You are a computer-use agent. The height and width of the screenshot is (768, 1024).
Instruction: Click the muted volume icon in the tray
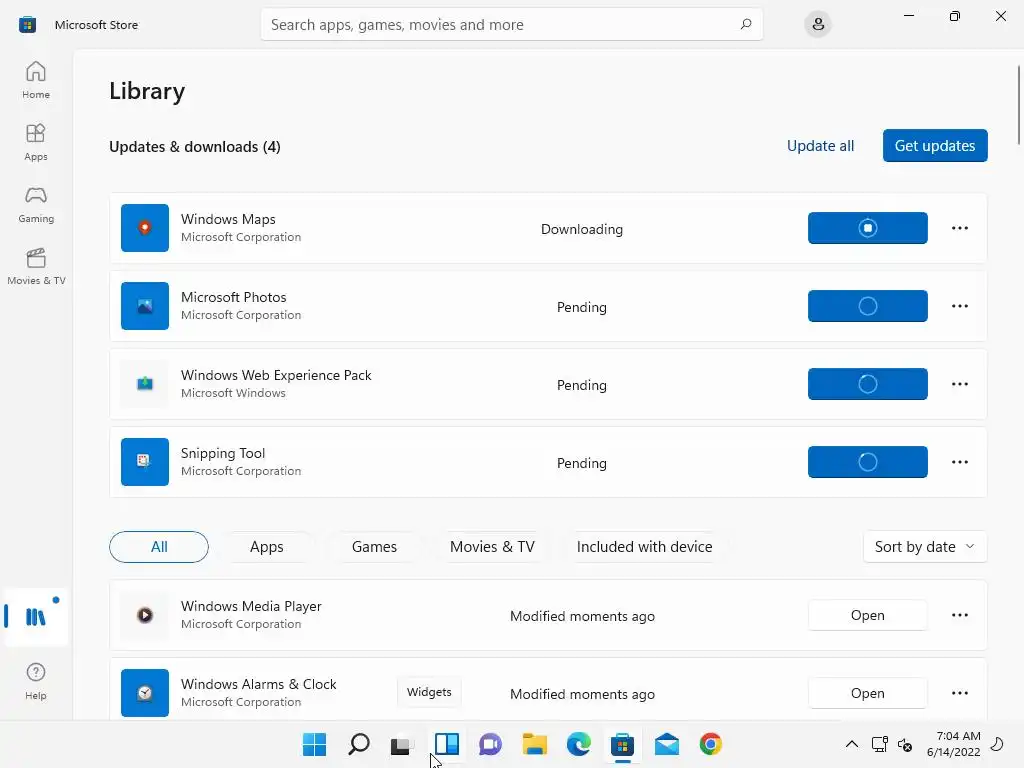[905, 744]
